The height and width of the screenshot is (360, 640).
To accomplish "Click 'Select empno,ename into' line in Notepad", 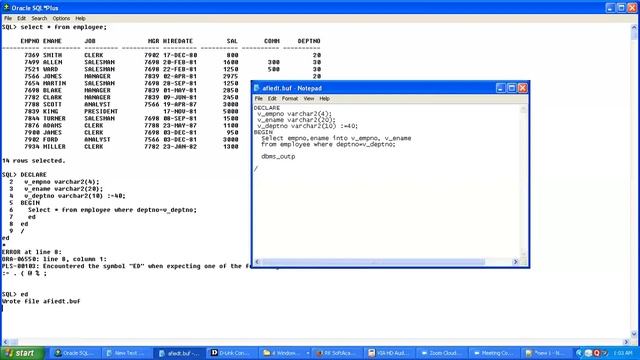I will coord(336,138).
